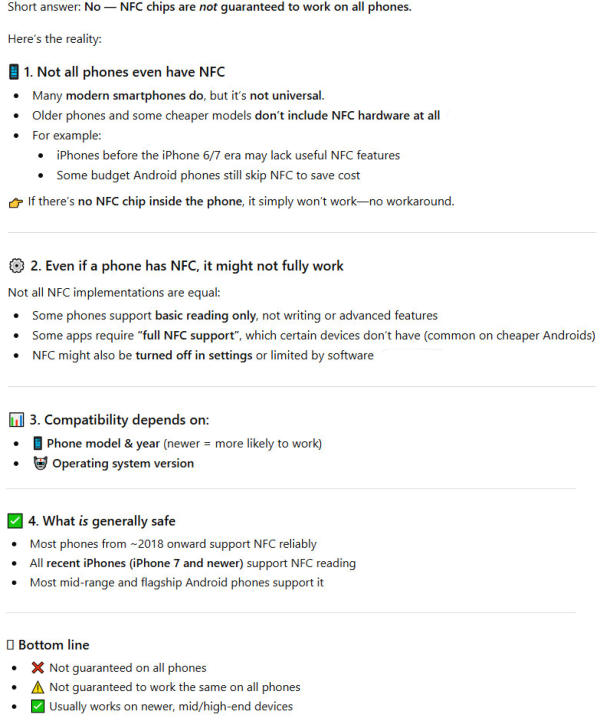The image size is (600, 720).
Task: Click the pointing hand emoji
Action: (x=16, y=202)
